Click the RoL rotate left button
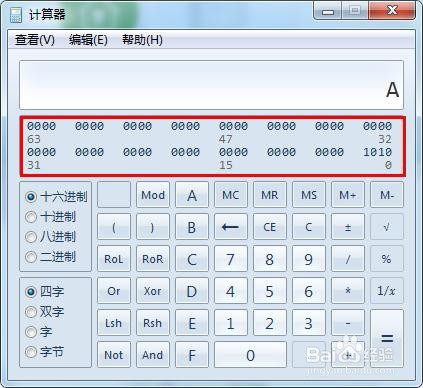The height and width of the screenshot is (388, 423). coord(114,259)
